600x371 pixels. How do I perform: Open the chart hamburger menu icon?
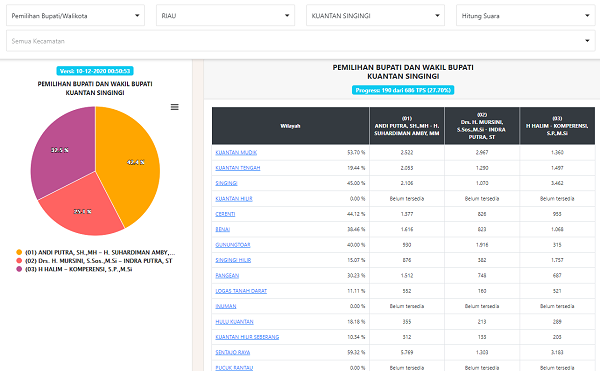174,107
